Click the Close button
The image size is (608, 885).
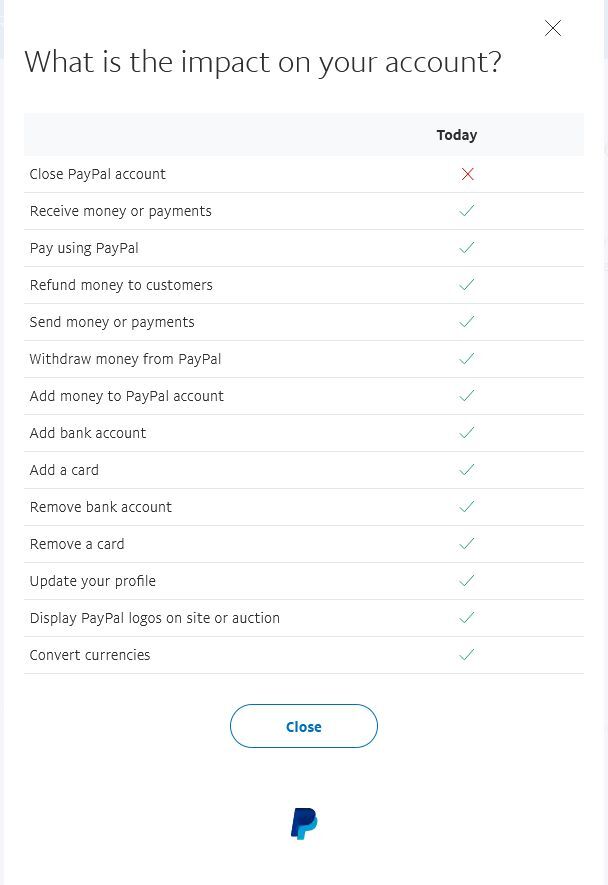(303, 727)
